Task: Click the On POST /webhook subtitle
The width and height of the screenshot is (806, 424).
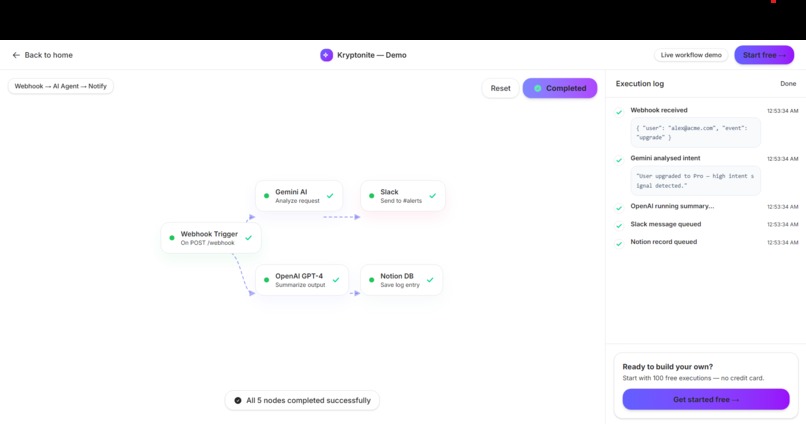Action: click(207, 243)
